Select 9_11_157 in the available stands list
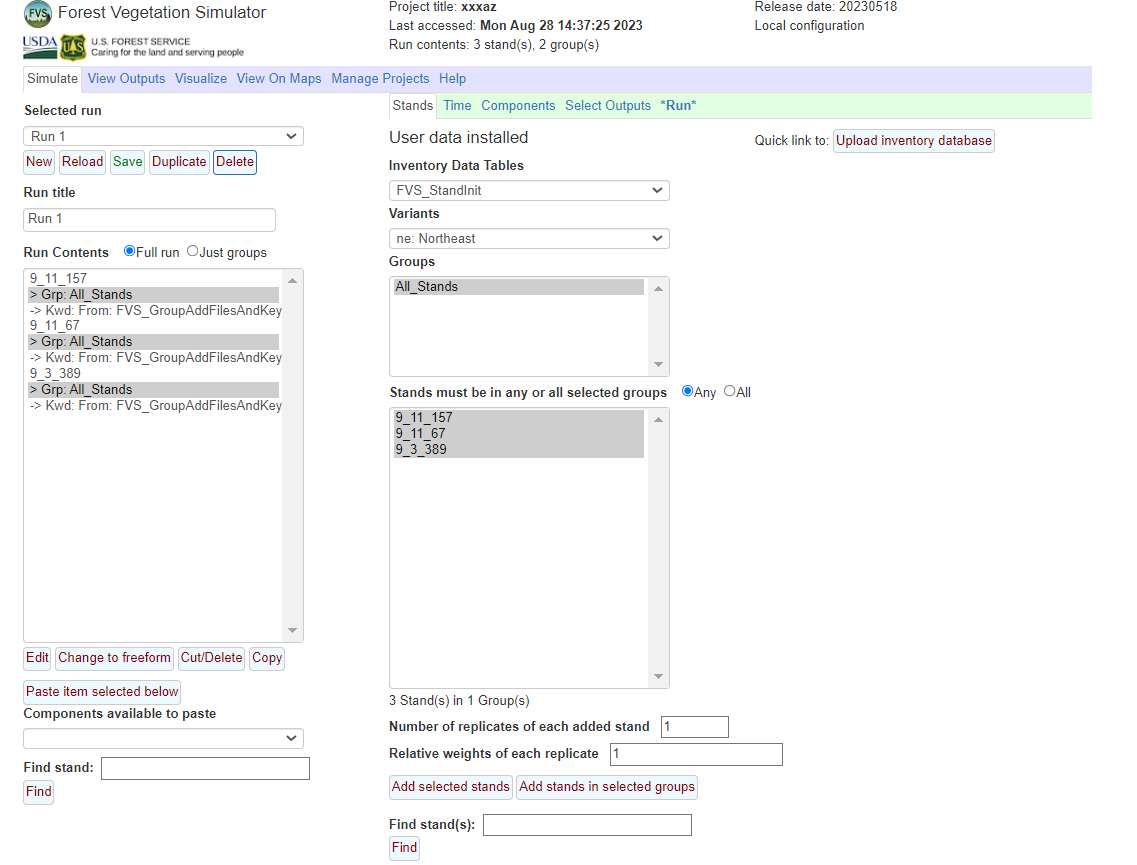 (518, 418)
